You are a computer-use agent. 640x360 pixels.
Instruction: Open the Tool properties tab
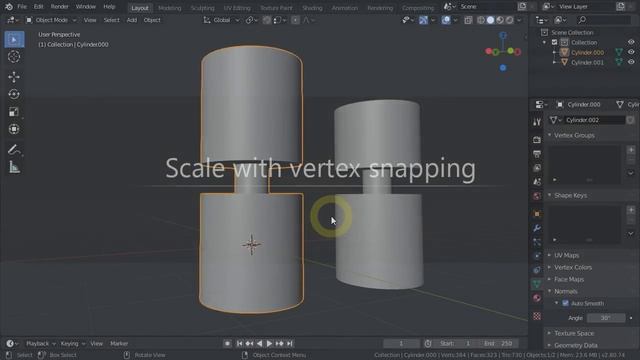pos(537,122)
